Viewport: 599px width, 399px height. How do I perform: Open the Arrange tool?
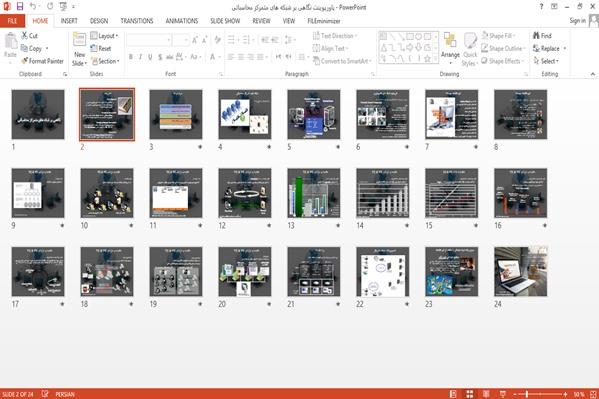pos(450,48)
